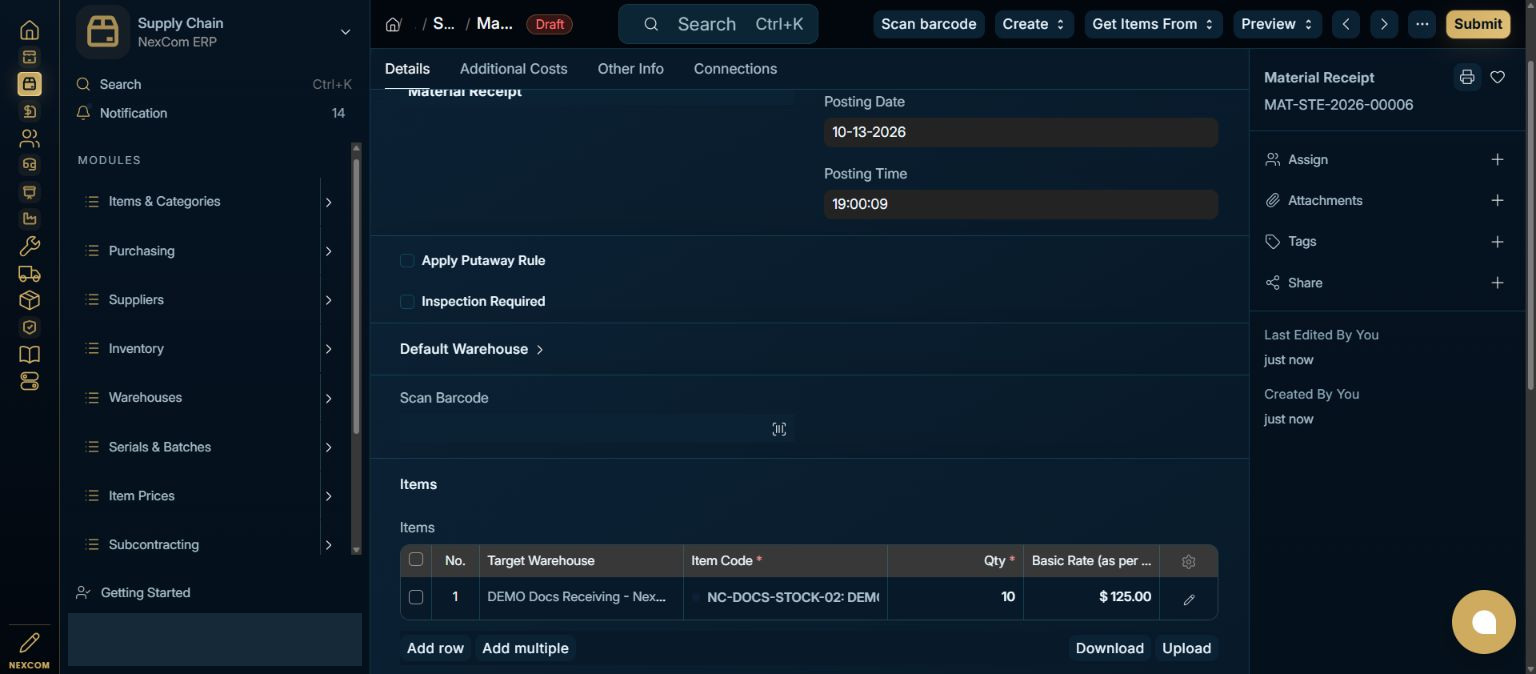1536x674 pixels.
Task: Click the print icon for Material Receipt
Action: click(x=1466, y=77)
